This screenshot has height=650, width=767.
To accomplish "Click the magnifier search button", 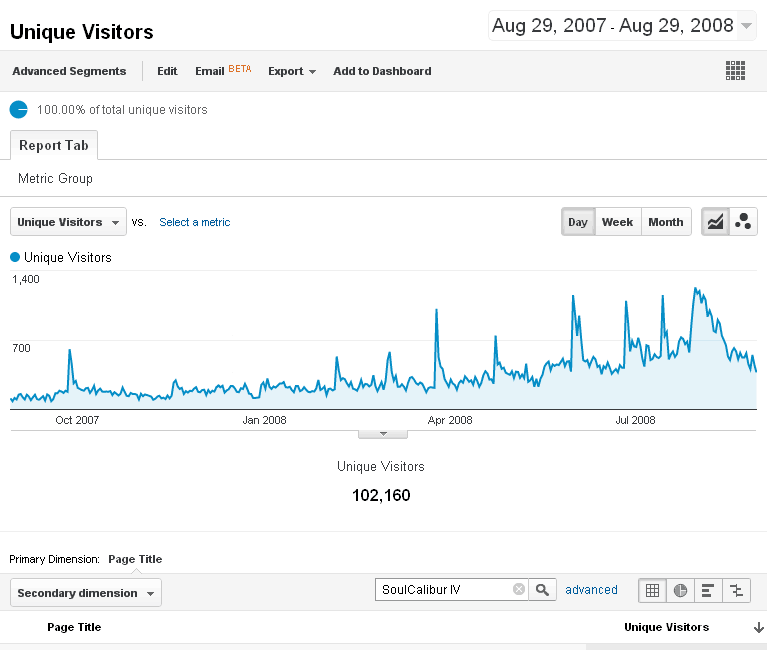I will (542, 590).
